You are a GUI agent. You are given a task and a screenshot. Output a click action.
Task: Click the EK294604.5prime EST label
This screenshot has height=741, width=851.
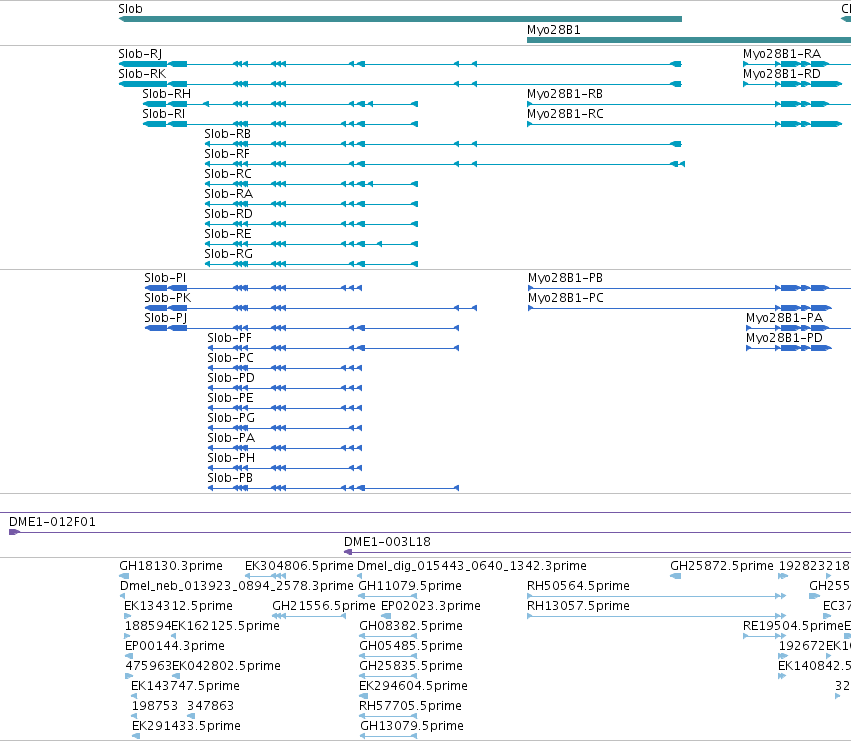pos(413,686)
